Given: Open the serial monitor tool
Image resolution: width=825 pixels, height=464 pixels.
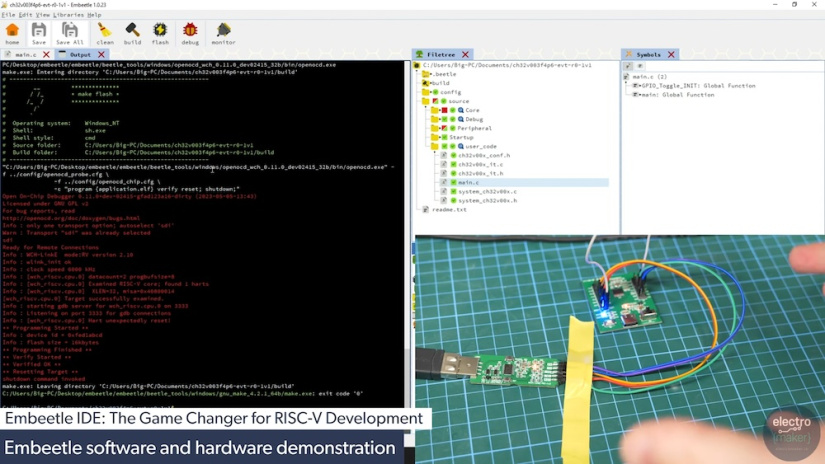Looking at the screenshot, I should 223,33.
